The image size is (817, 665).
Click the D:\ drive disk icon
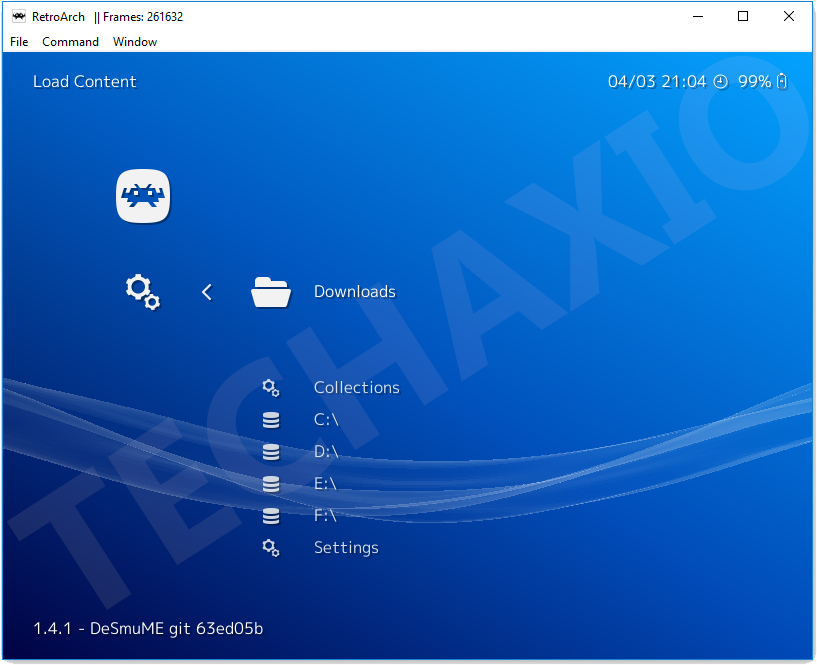[271, 452]
